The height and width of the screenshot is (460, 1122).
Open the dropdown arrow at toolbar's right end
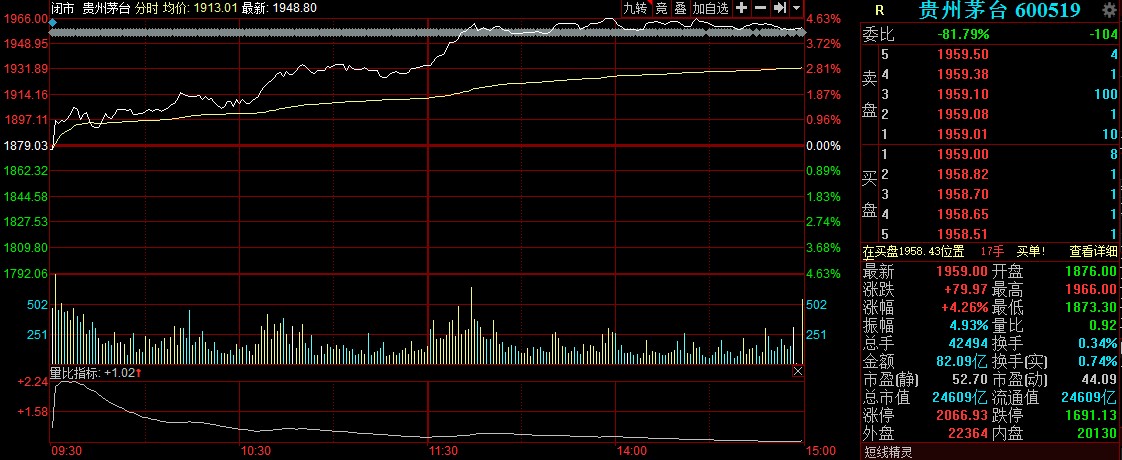coord(796,8)
